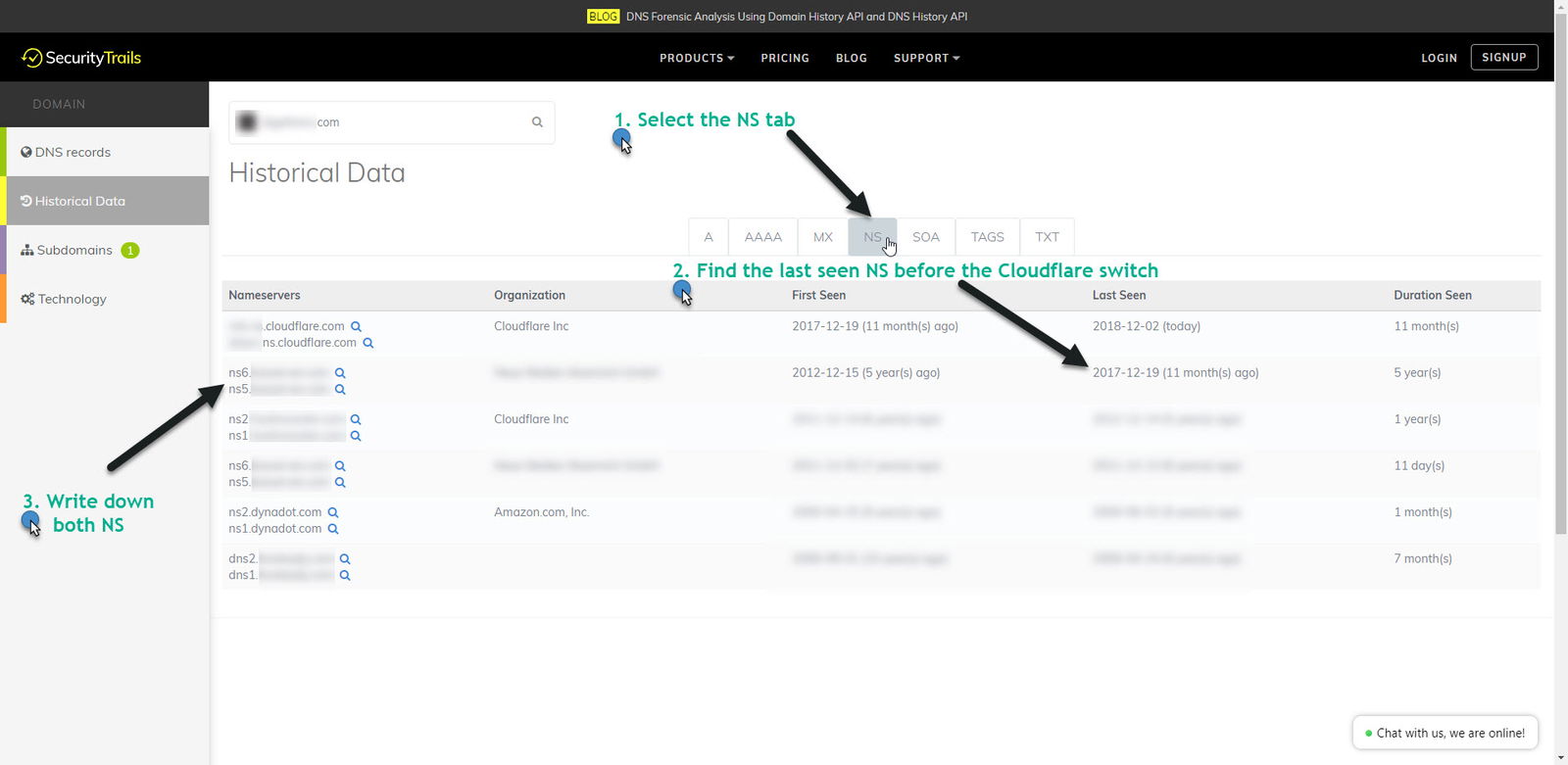Open Technology in the sidebar
1568x765 pixels.
click(x=105, y=299)
